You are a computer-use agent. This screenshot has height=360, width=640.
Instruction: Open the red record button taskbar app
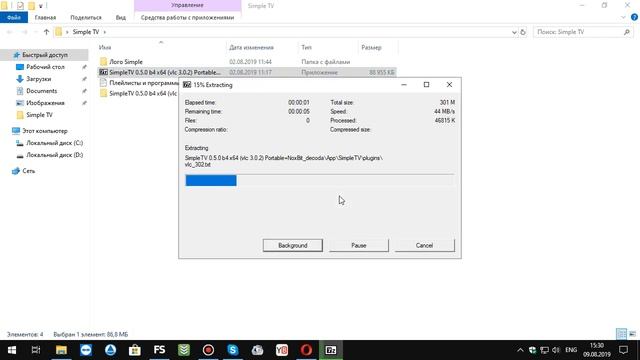tap(208, 350)
